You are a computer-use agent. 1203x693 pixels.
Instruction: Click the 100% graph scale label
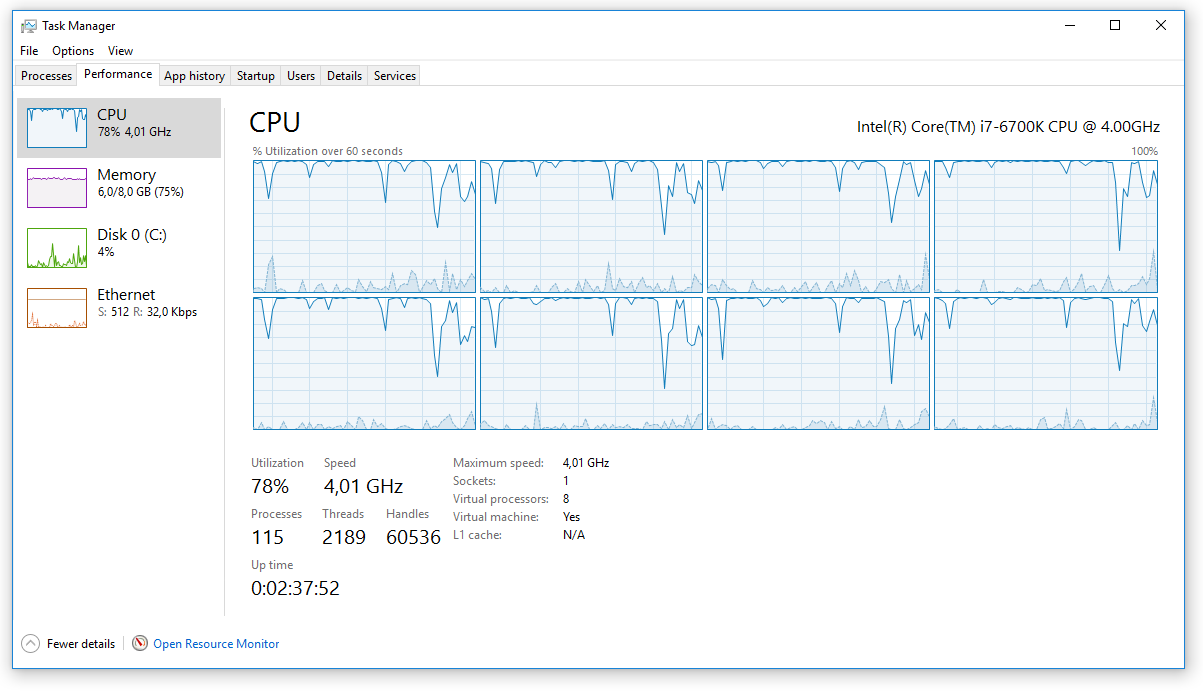click(x=1144, y=152)
